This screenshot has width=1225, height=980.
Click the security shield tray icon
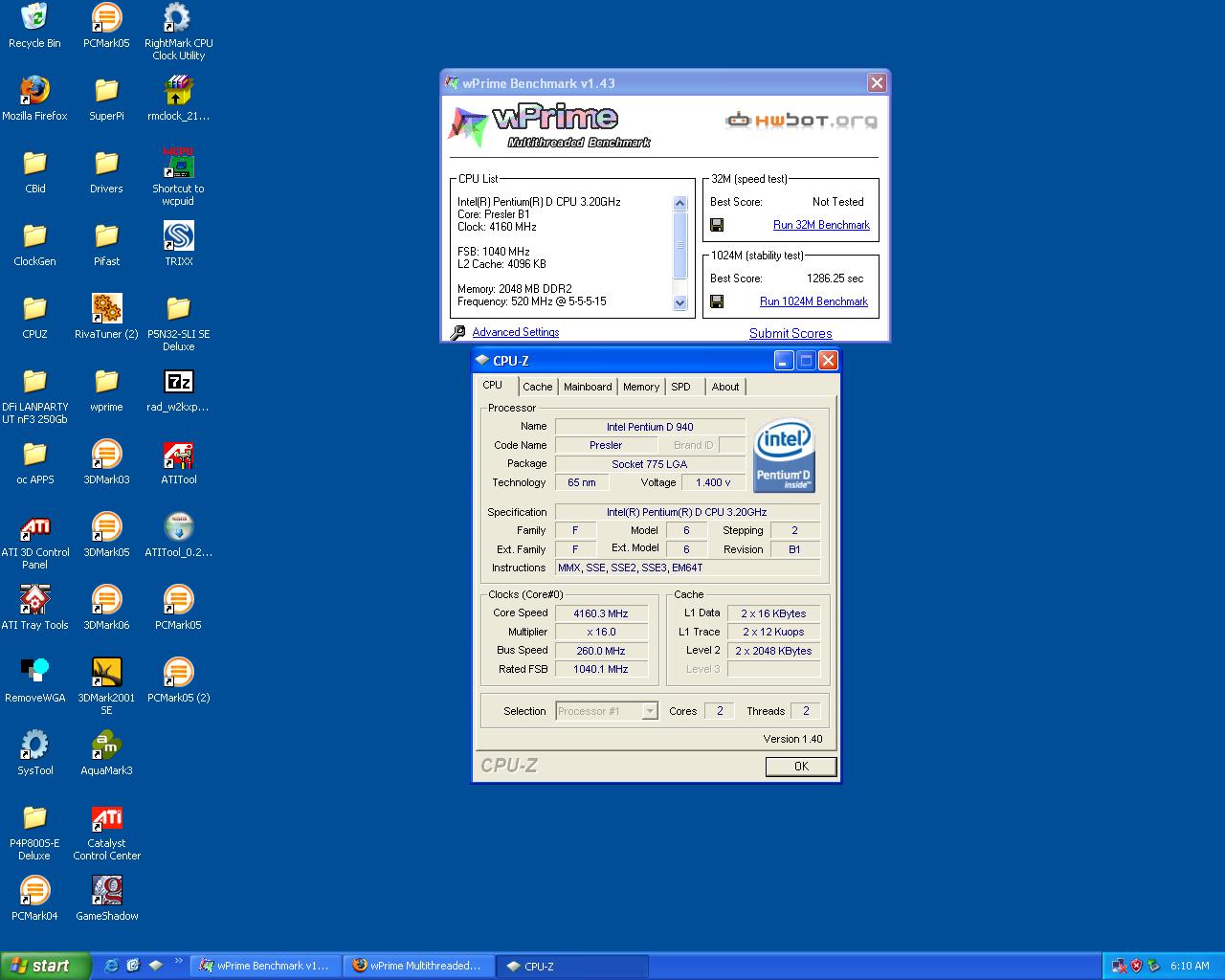tap(1136, 966)
